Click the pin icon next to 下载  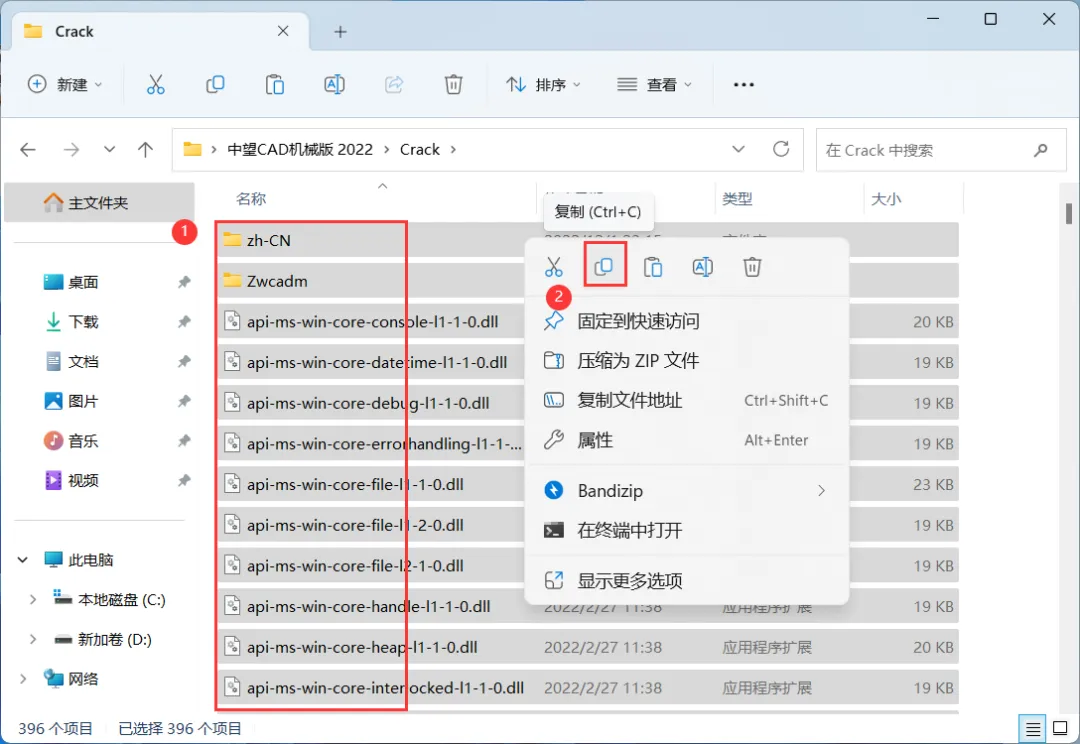pos(184,322)
